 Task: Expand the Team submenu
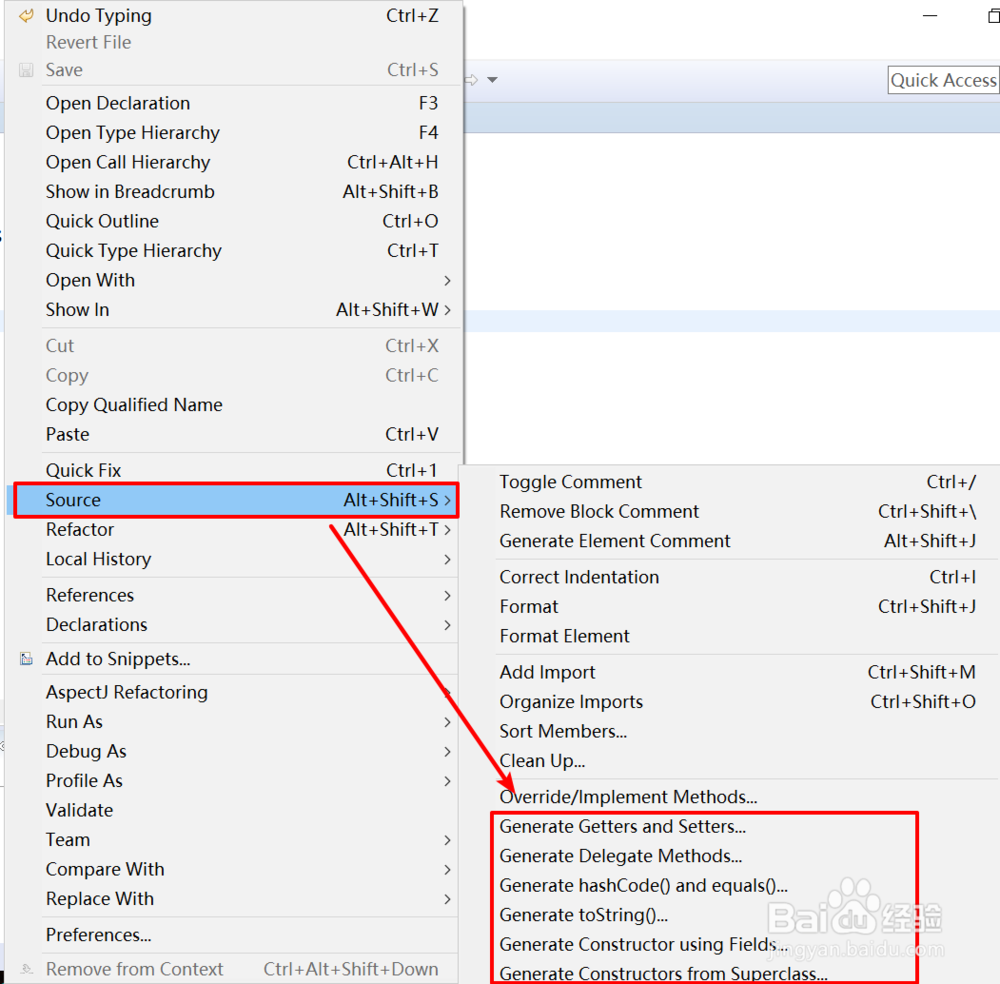(234, 840)
